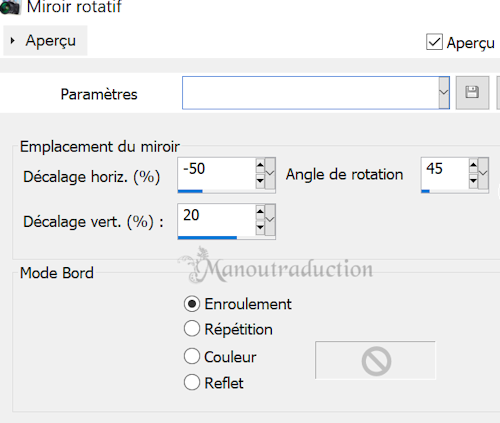The width and height of the screenshot is (500, 423).
Task: Decrease Décalage horiz. with down arrow
Action: 260,181
